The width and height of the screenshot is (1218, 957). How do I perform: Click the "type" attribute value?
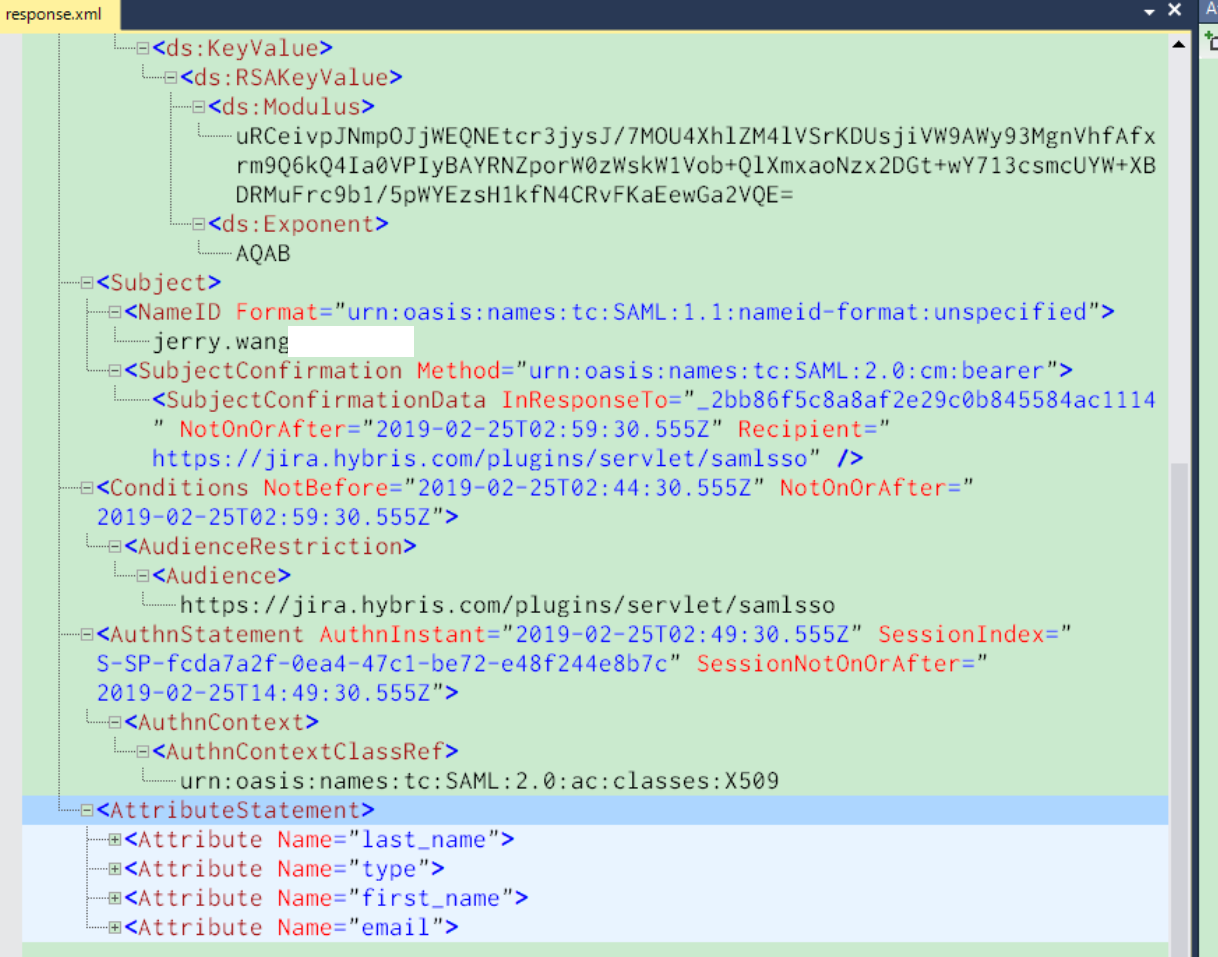pos(389,869)
